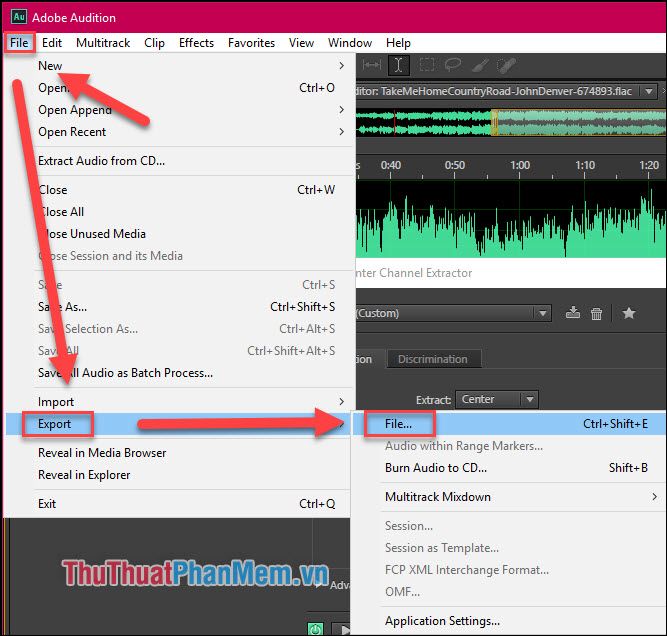Screen dimensions: 667x636
Task: Open the View menu
Action: coord(301,43)
